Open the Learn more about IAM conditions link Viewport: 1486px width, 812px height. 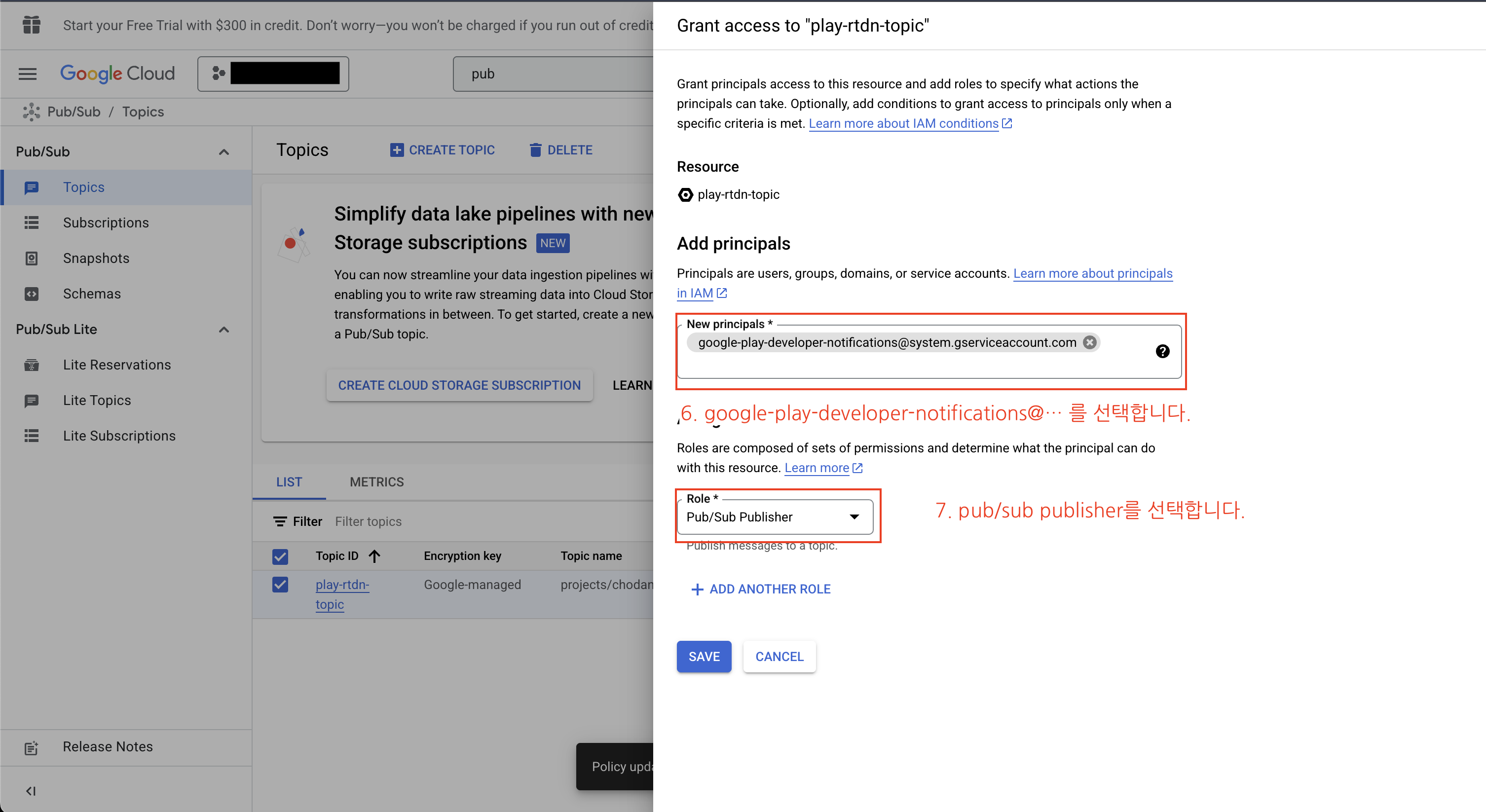(x=903, y=123)
